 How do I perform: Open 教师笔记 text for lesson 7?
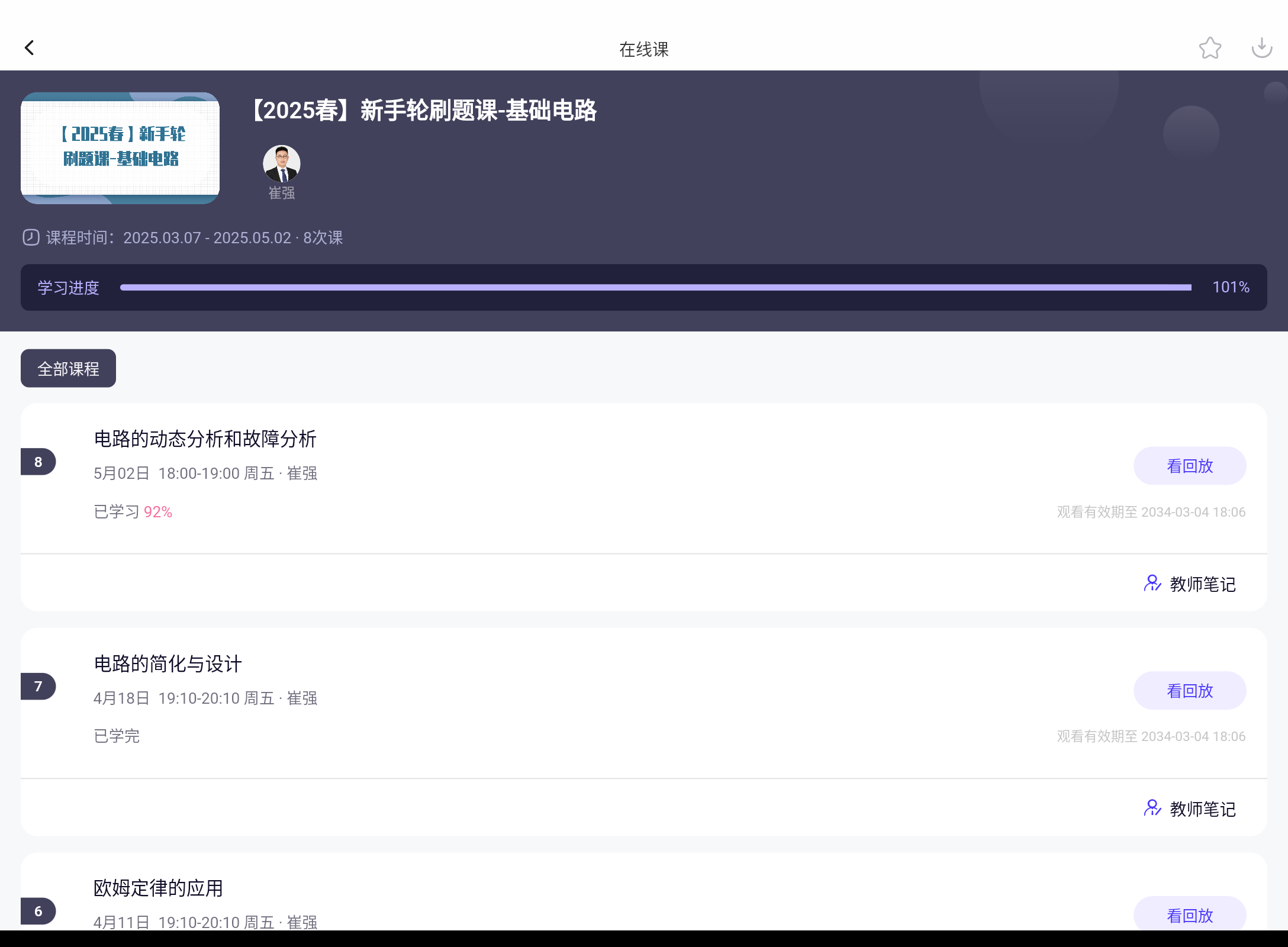[1203, 809]
